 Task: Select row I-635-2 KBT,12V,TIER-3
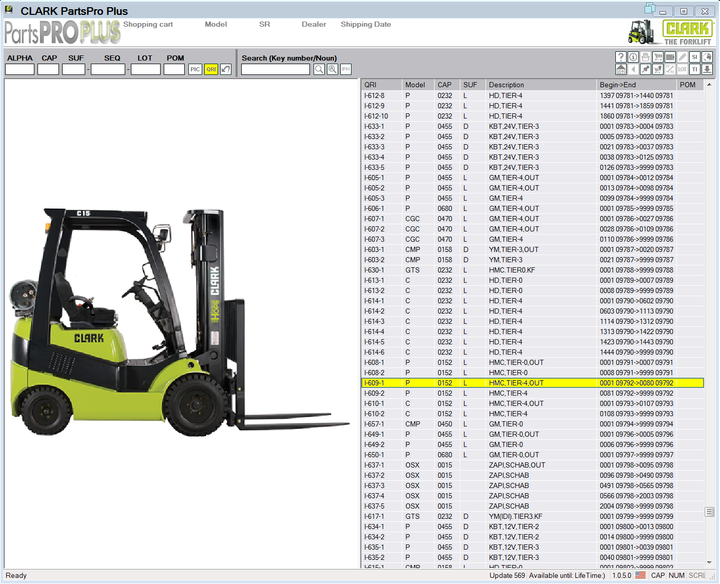pyautogui.click(x=533, y=557)
